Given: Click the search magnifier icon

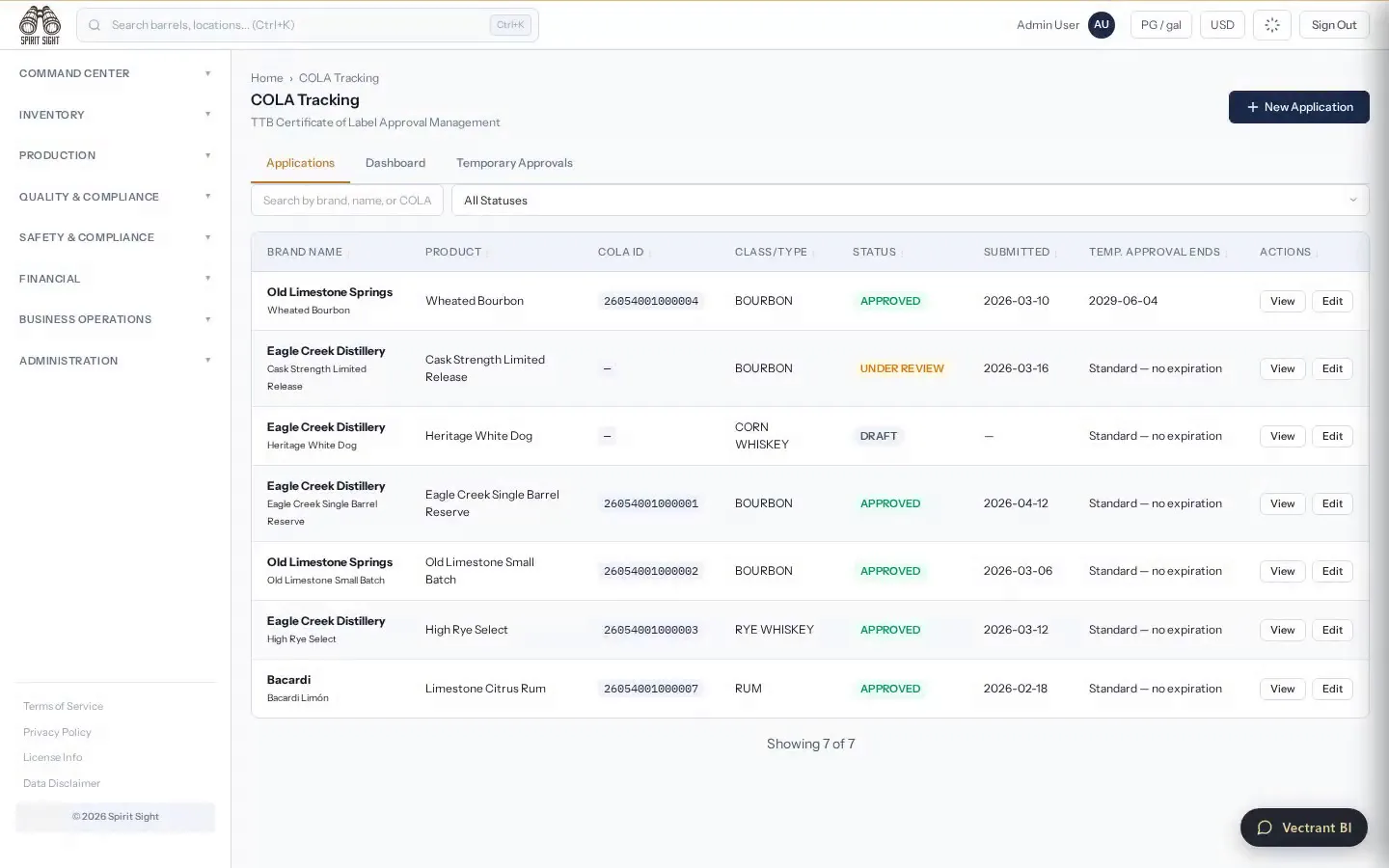Looking at the screenshot, I should click(x=95, y=25).
